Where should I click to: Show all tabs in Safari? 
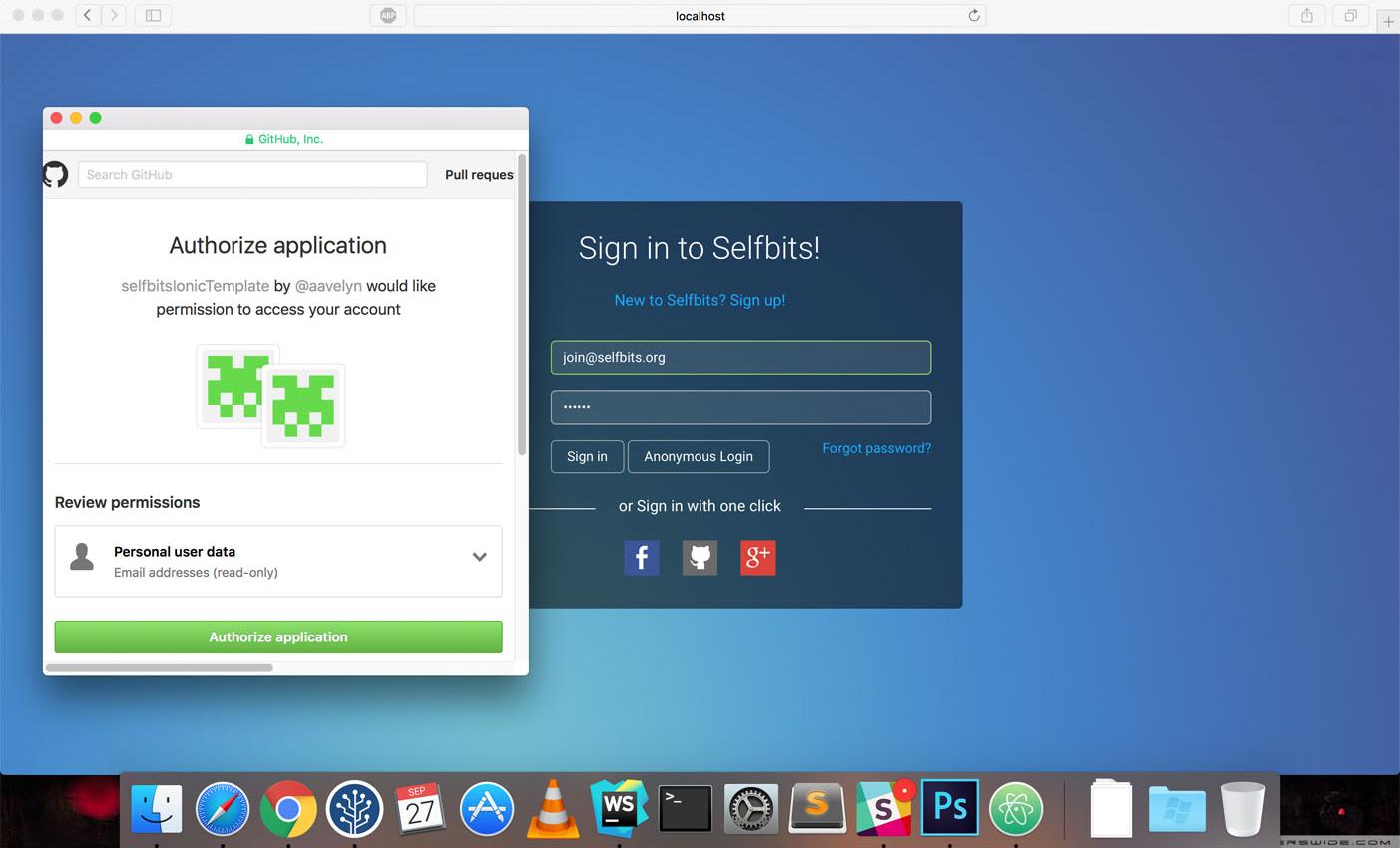(x=1350, y=15)
